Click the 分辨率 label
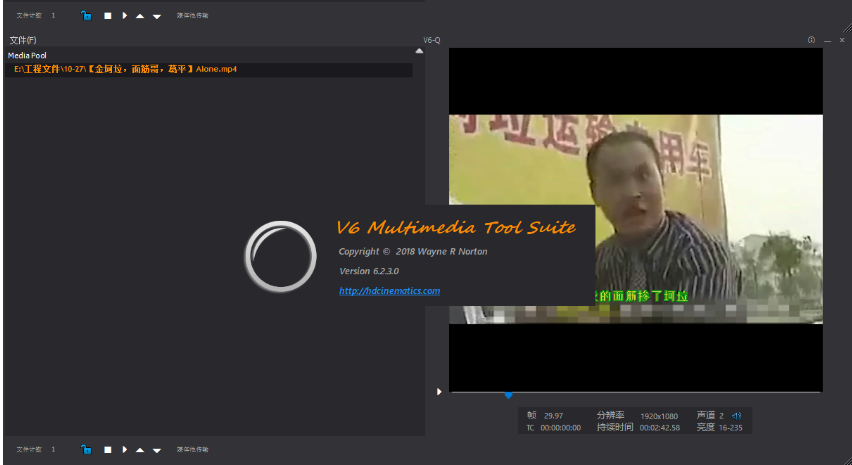The height and width of the screenshot is (465, 852). click(611, 416)
